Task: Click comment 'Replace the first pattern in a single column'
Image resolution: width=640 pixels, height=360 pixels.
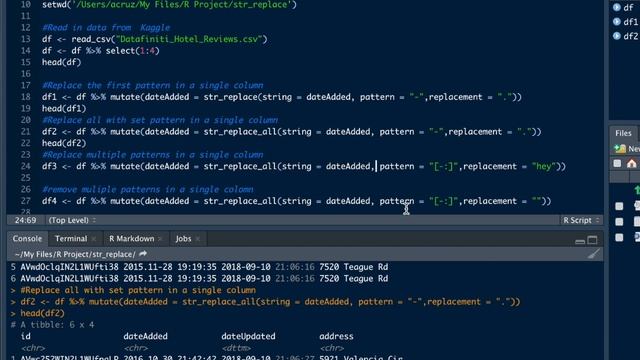Action: coord(153,85)
